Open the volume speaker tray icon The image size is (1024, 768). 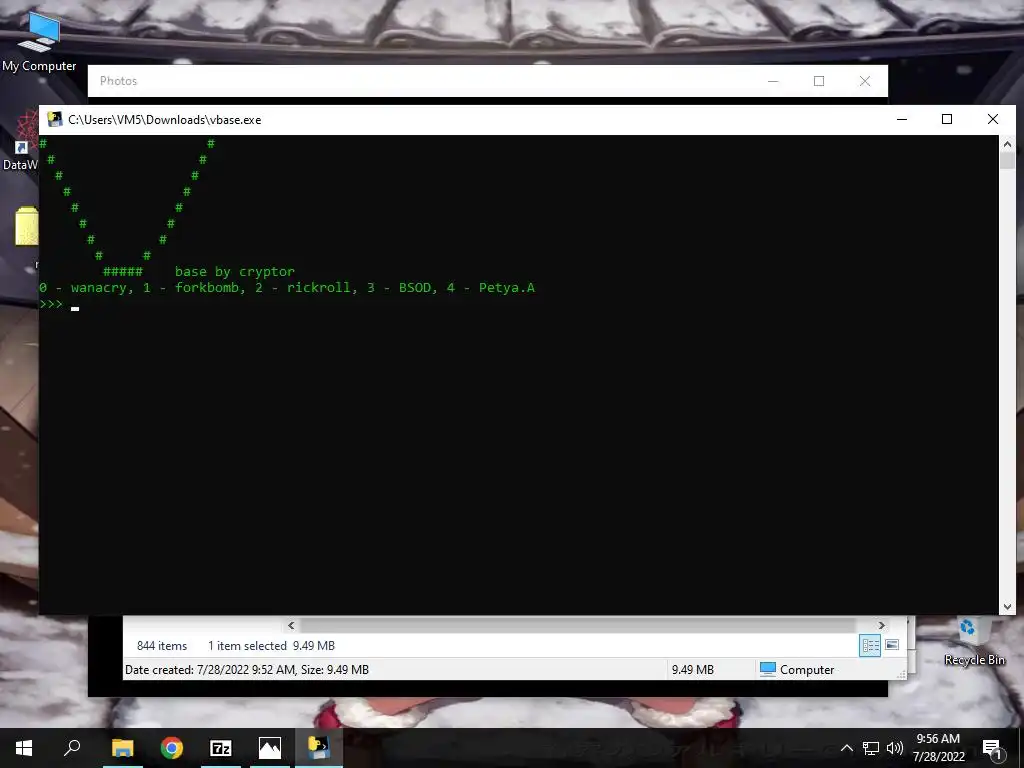(895, 748)
